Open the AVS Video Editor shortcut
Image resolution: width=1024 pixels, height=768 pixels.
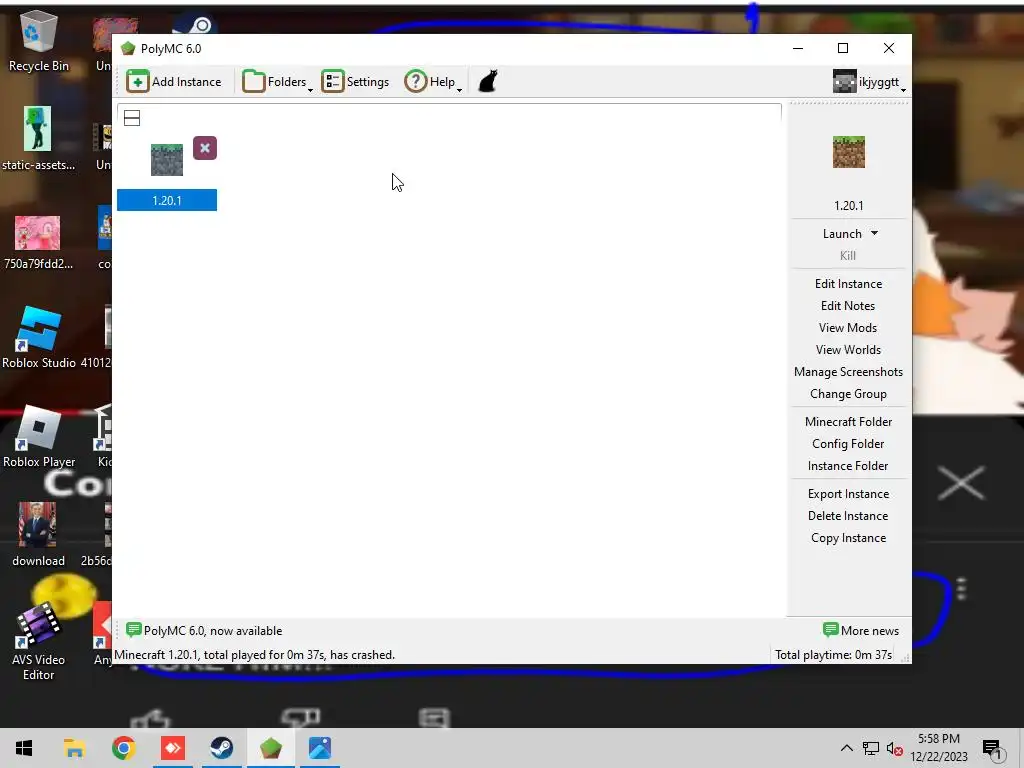38,642
